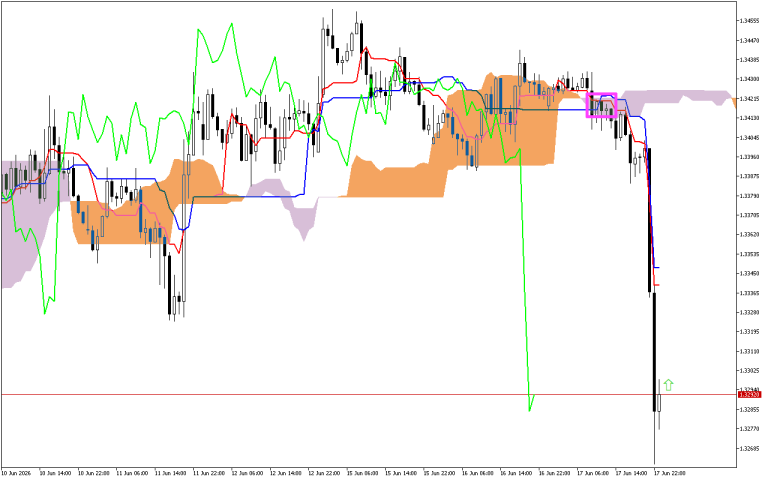Click the 1.33705 price scale label

[750, 215]
